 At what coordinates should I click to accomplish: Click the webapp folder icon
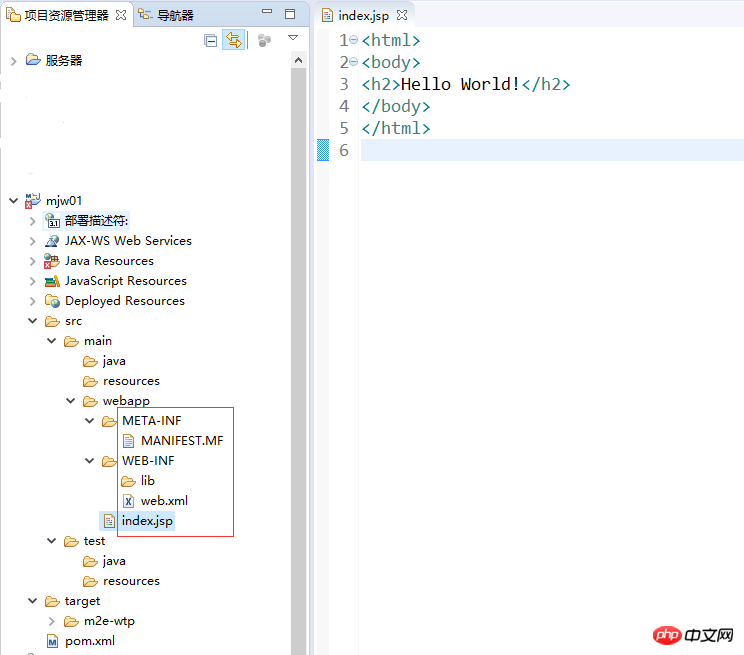[x=90, y=402]
